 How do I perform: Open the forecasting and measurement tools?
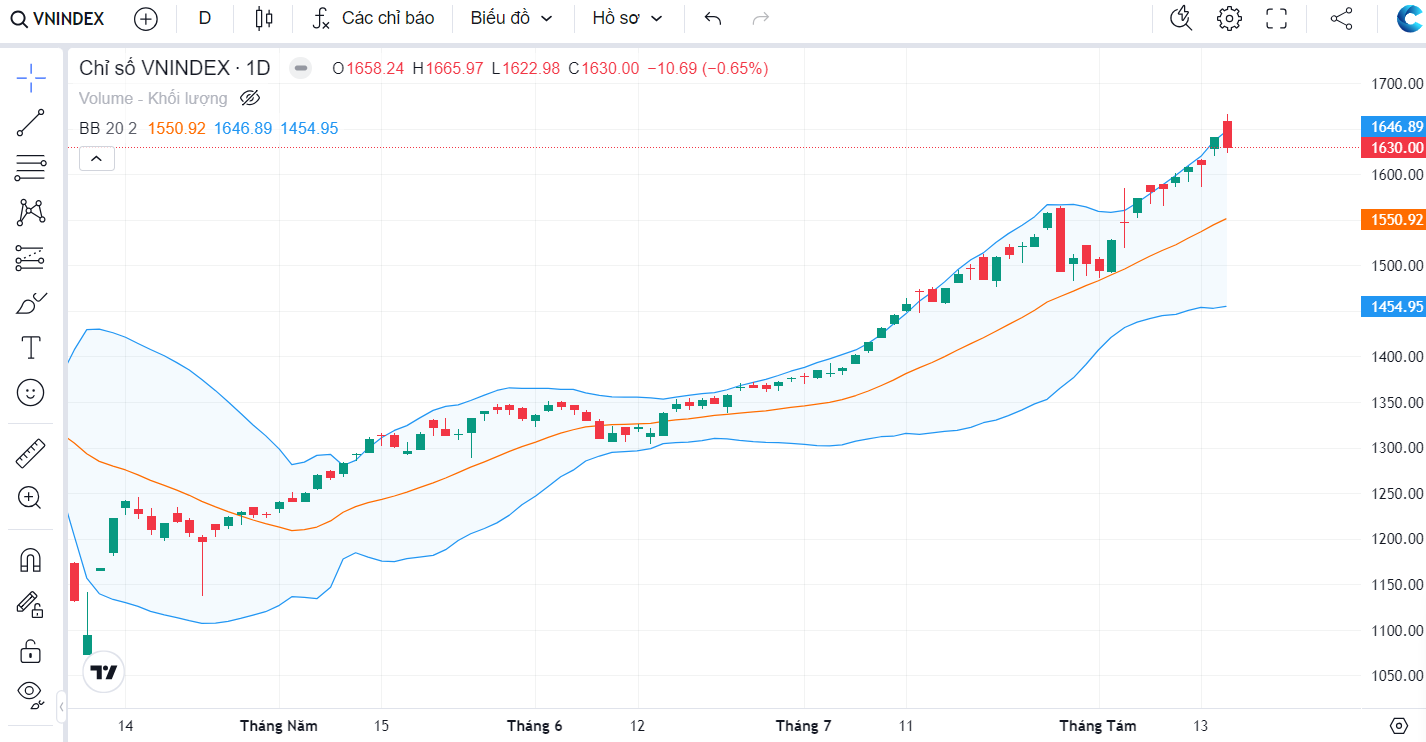tap(31, 258)
